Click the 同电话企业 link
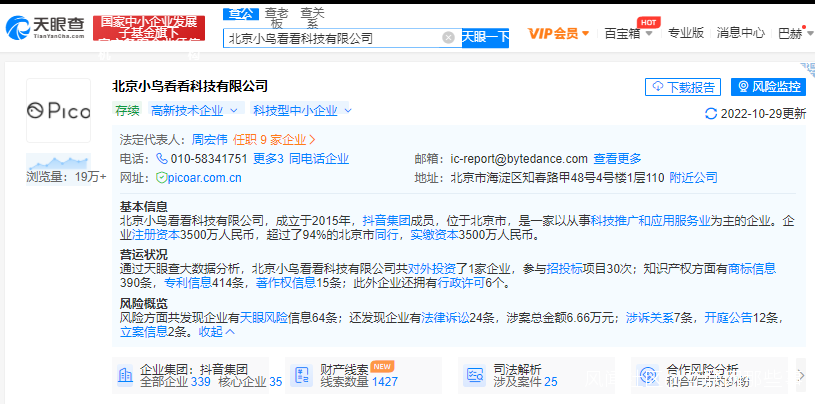 pos(319,159)
